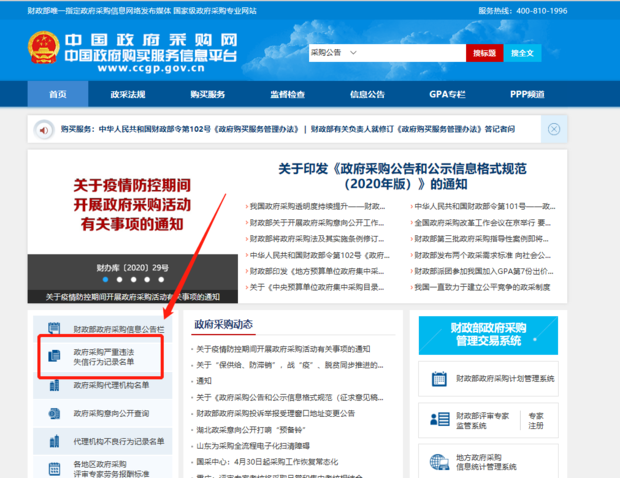The height and width of the screenshot is (478, 620).
Task: Open the GPA专栏 menu item
Action: coord(447,94)
